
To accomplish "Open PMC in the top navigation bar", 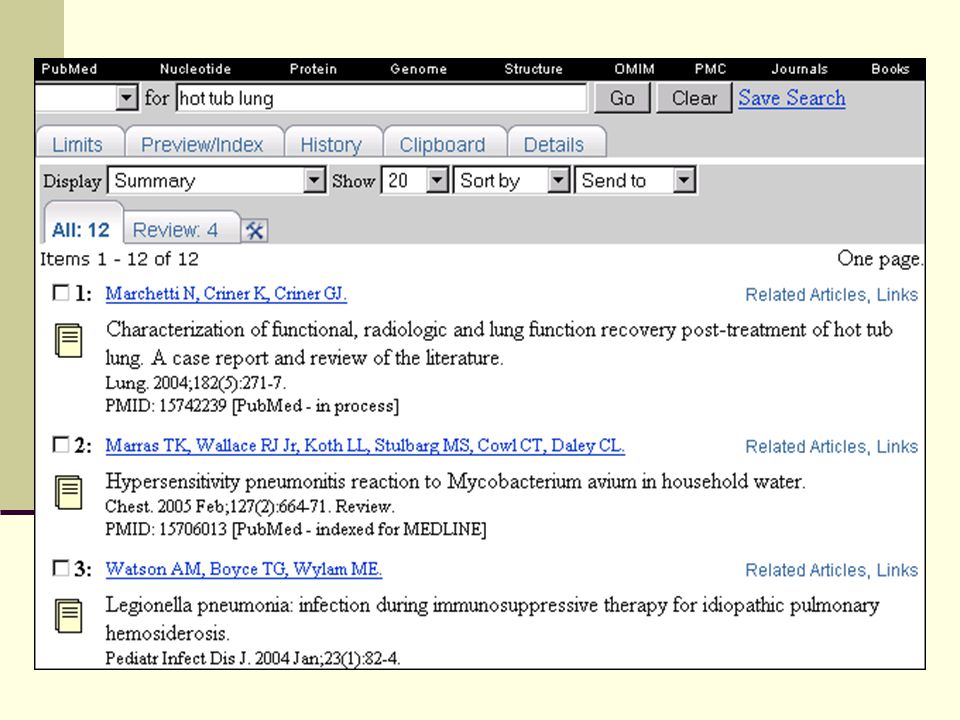I will (x=710, y=69).
